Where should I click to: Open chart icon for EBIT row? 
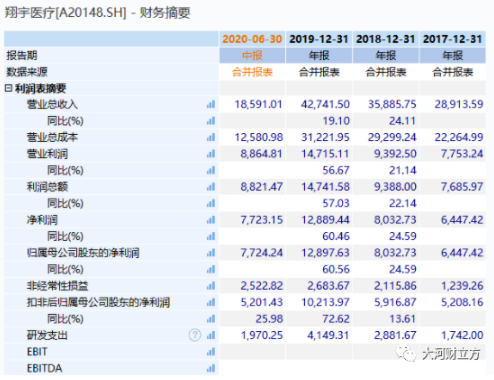[x=211, y=352]
